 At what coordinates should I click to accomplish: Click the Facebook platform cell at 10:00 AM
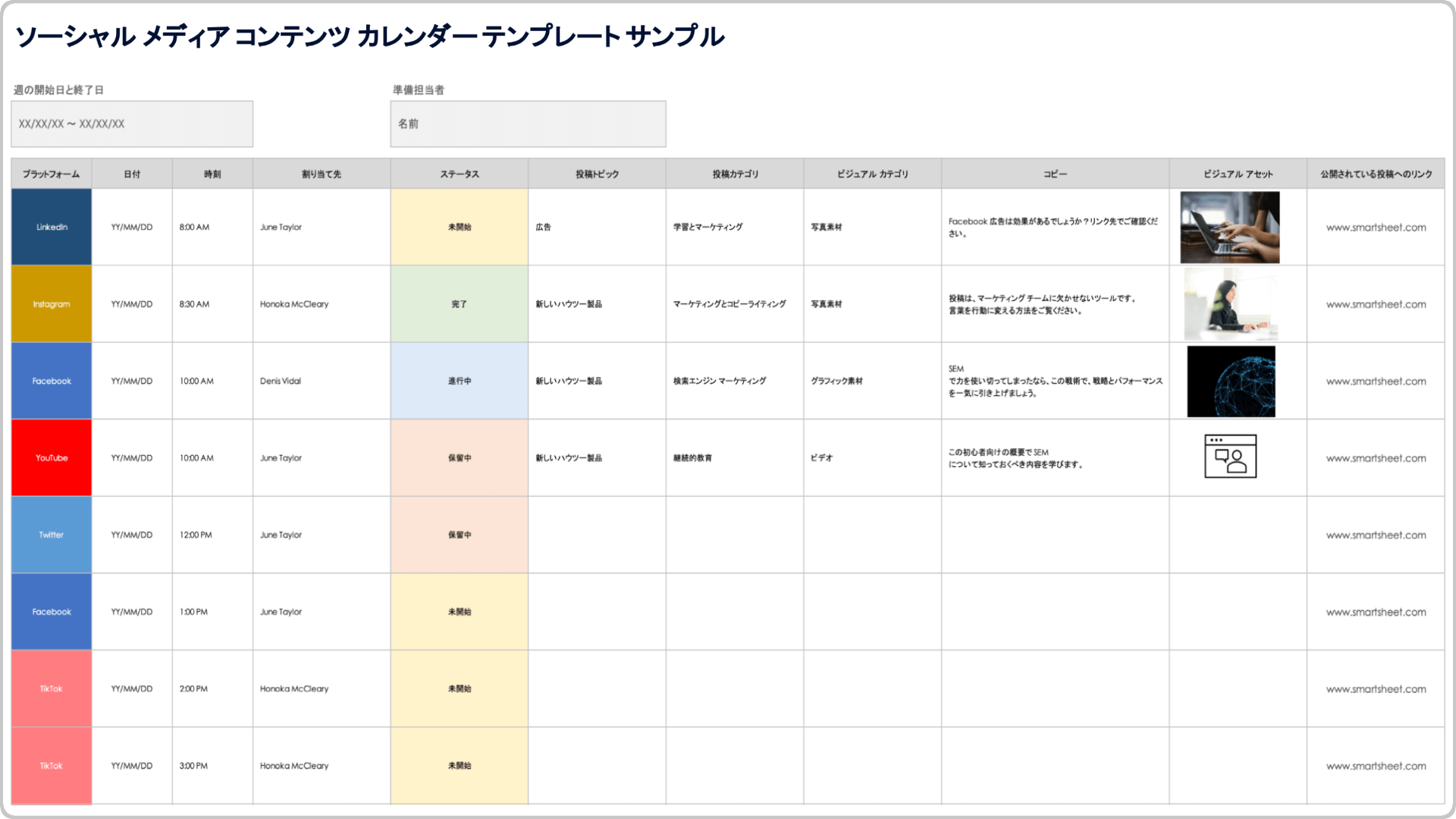[52, 381]
